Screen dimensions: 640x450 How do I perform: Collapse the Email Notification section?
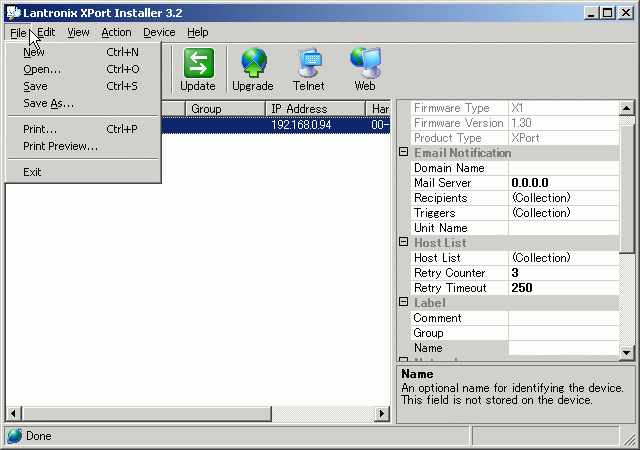403,152
